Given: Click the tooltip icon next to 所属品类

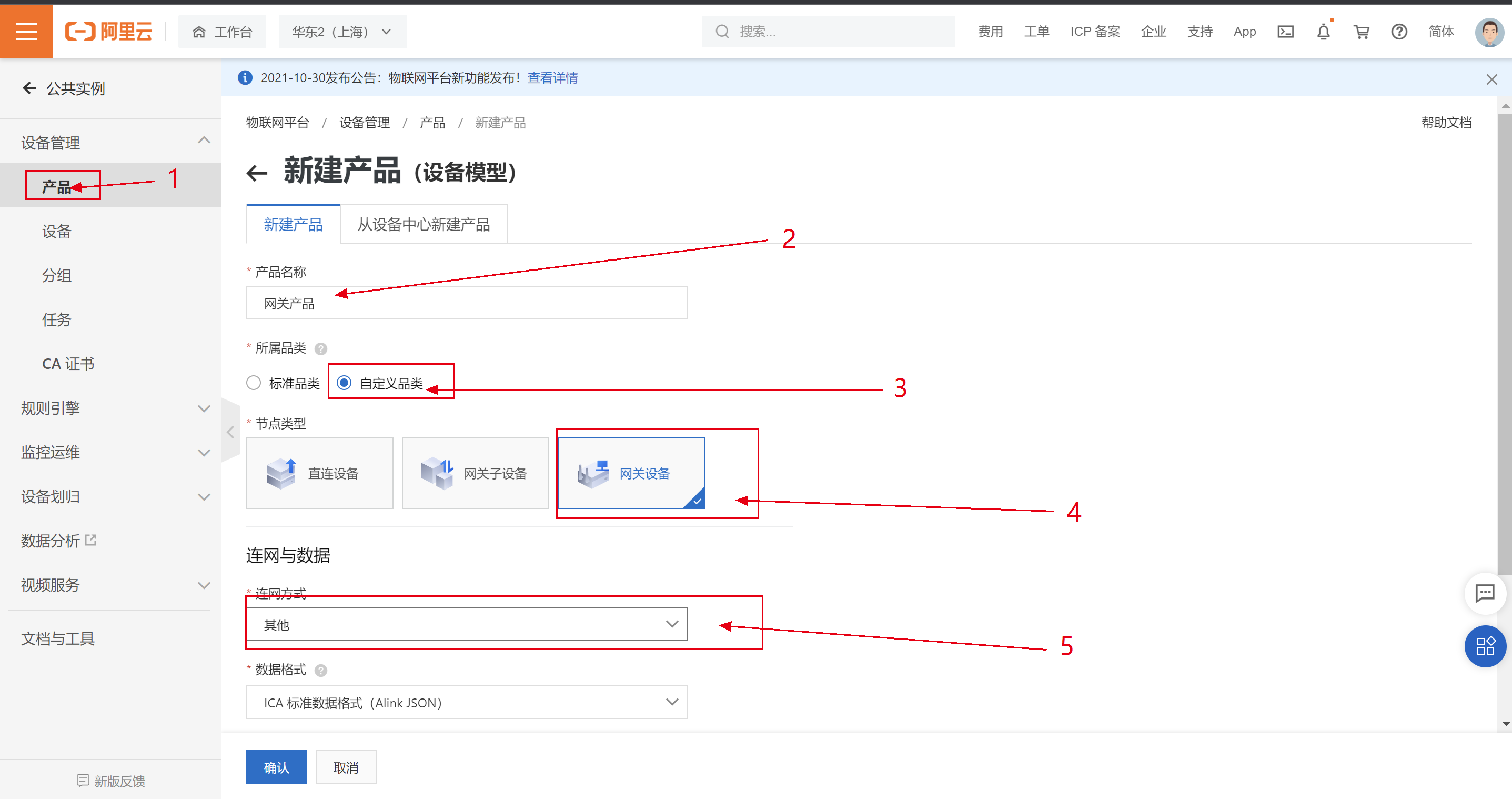Looking at the screenshot, I should 320,349.
